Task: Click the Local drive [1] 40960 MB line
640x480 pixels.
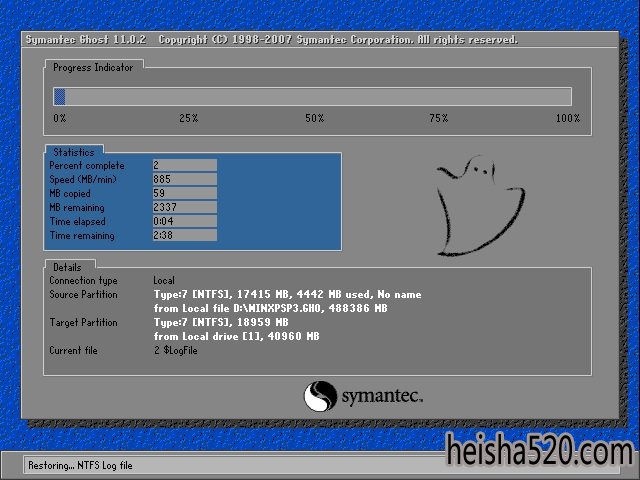Action: (237, 337)
